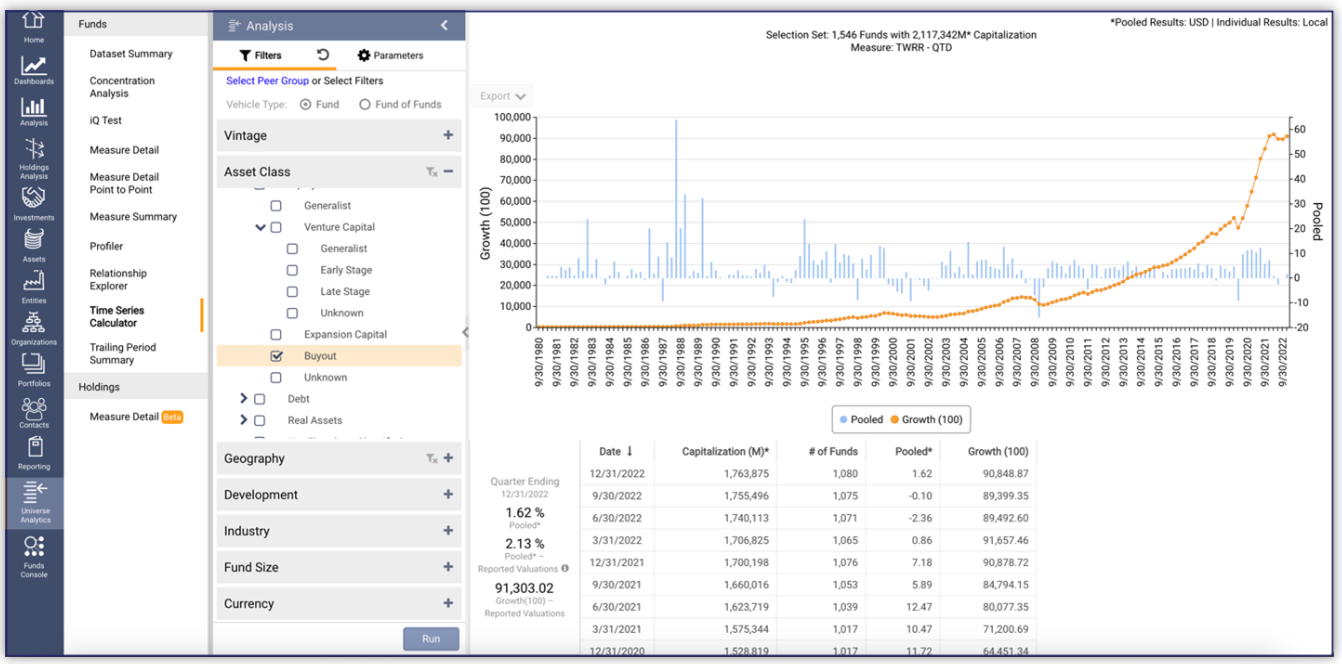Viewport: 1342px width, 664px height.
Task: Open the Dashboards sidebar icon
Action: [33, 67]
